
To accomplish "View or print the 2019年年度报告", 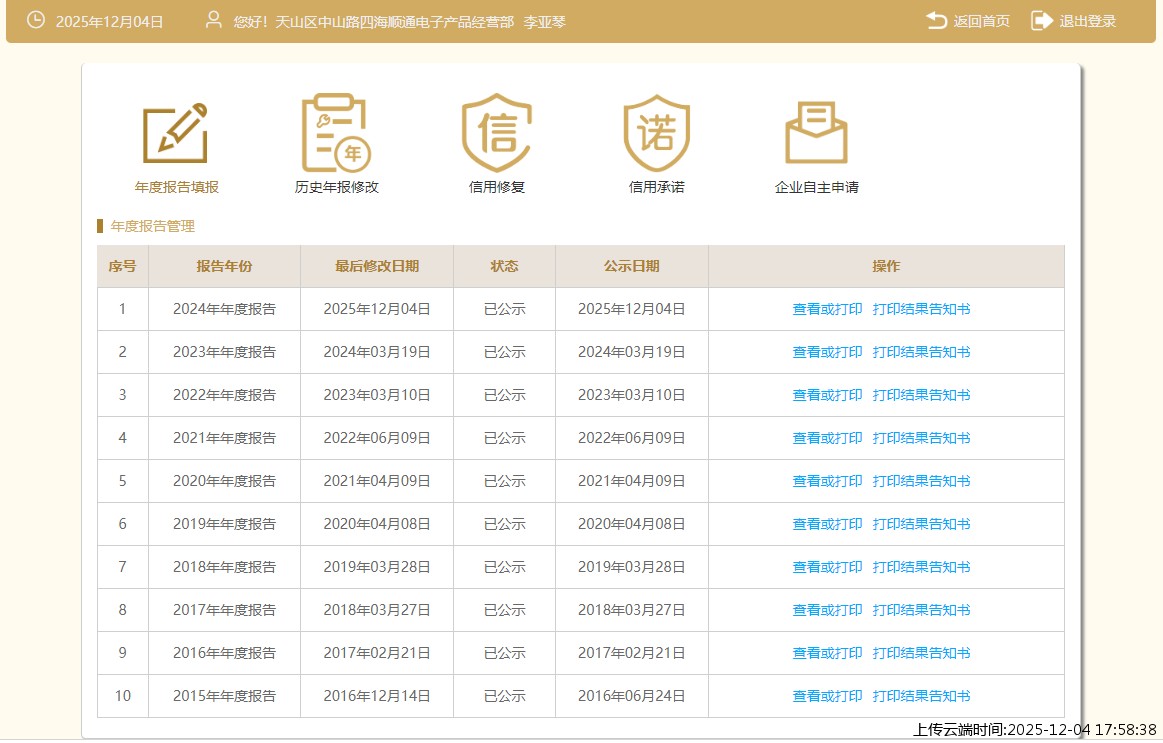I will [827, 524].
